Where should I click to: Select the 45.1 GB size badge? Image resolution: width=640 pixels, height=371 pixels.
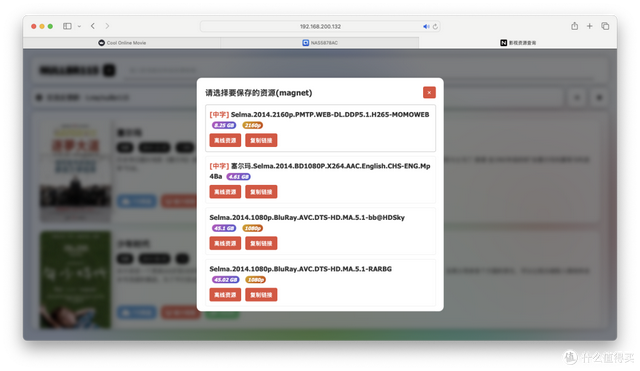224,228
